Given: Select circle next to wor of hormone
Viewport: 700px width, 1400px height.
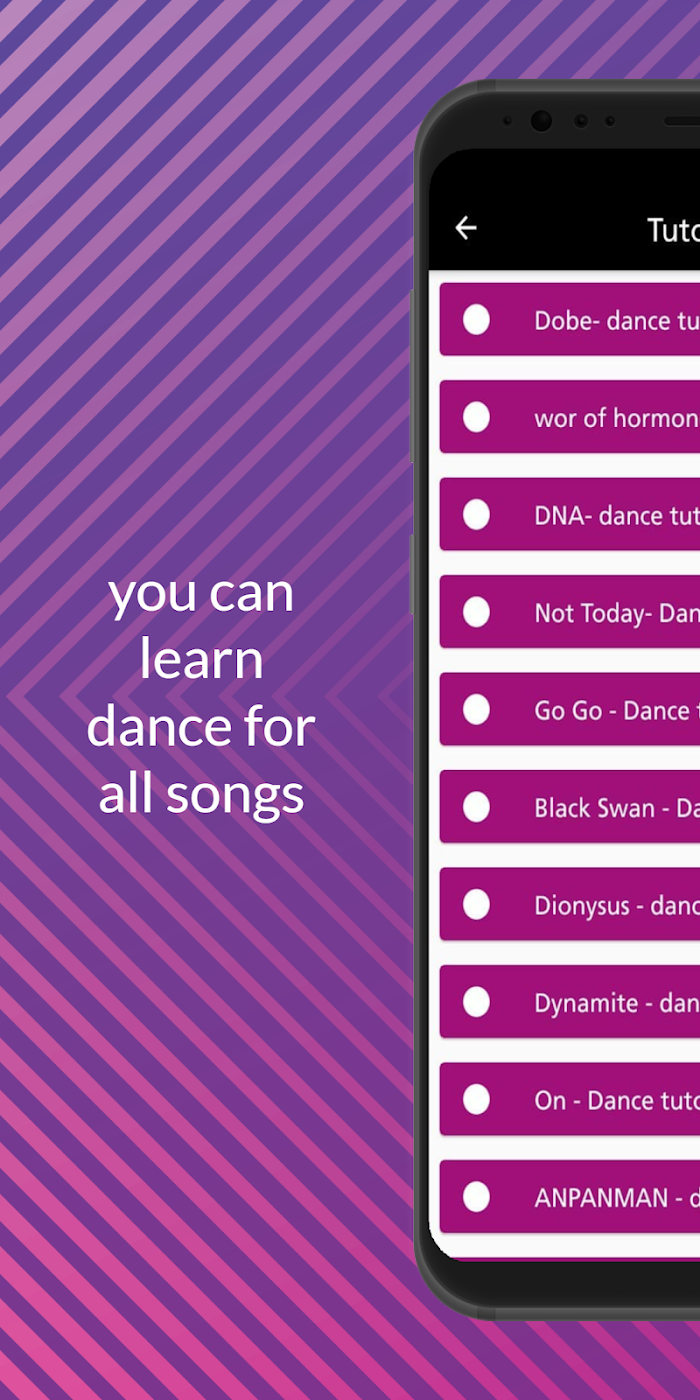Looking at the screenshot, I should coord(477,417).
